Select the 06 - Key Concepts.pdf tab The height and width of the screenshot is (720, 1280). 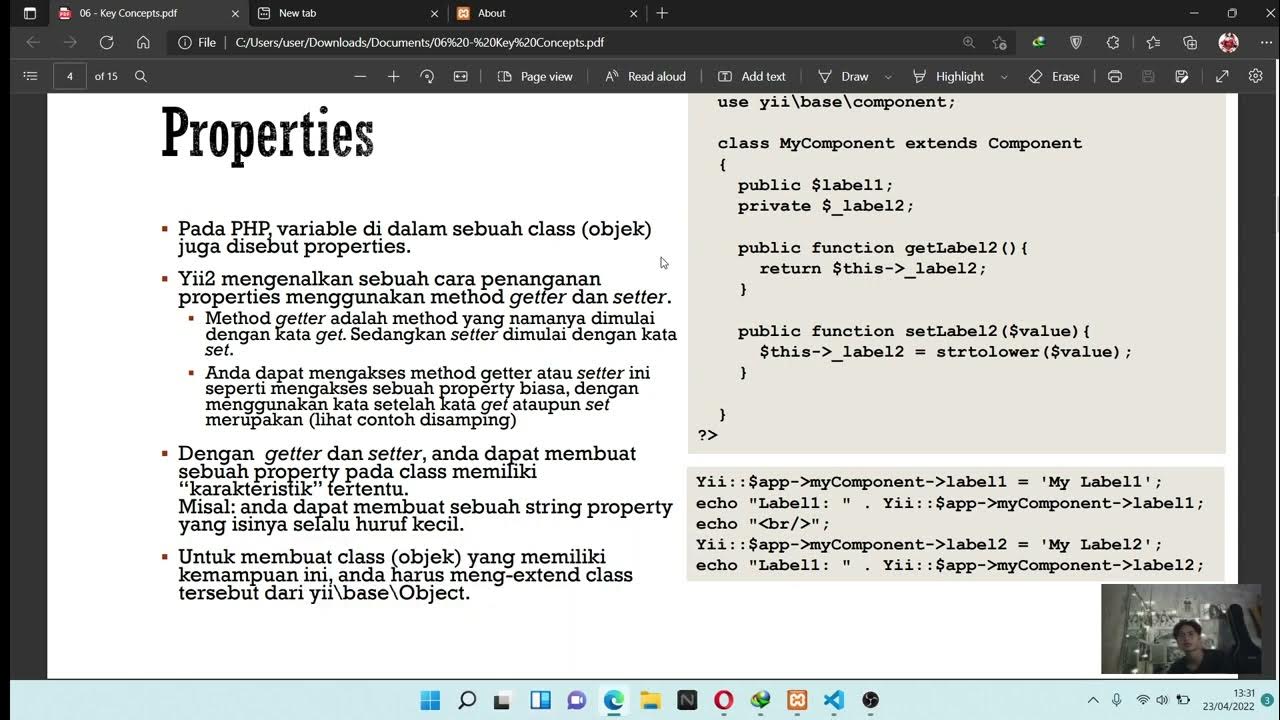pyautogui.click(x=146, y=13)
